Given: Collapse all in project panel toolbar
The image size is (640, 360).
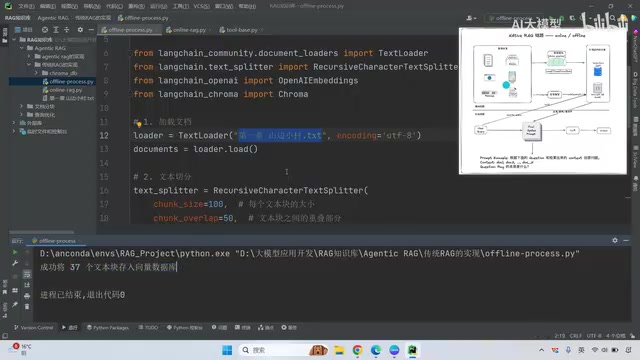Looking at the screenshot, I should click(x=67, y=30).
